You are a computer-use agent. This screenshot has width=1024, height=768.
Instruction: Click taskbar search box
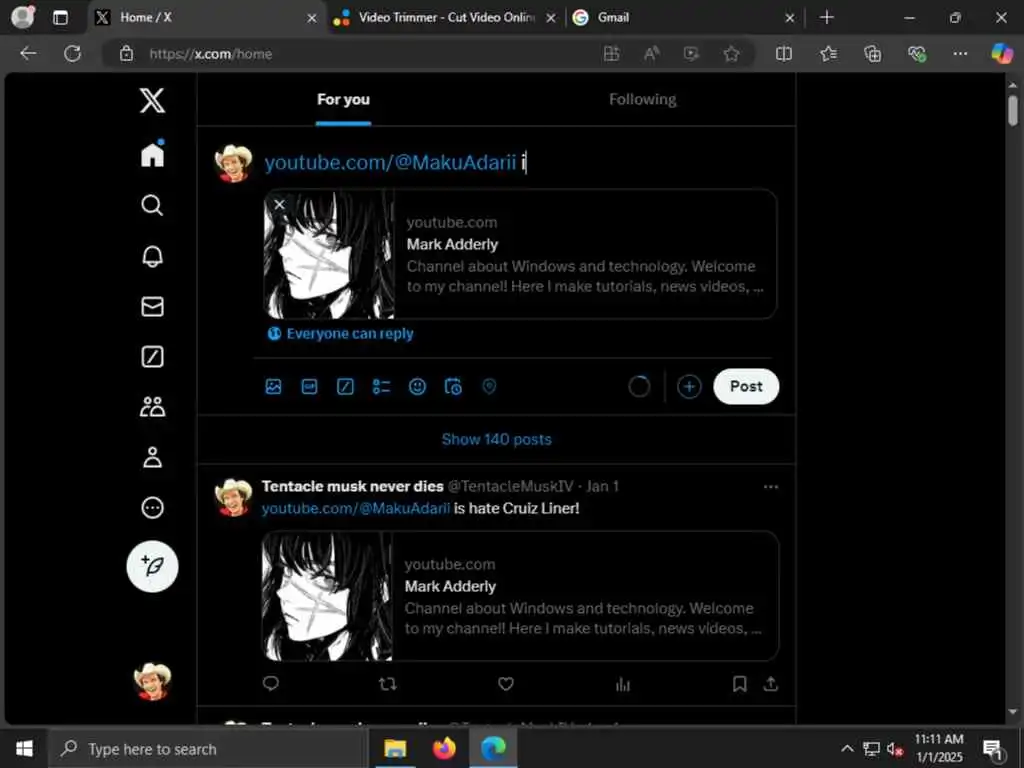click(208, 749)
